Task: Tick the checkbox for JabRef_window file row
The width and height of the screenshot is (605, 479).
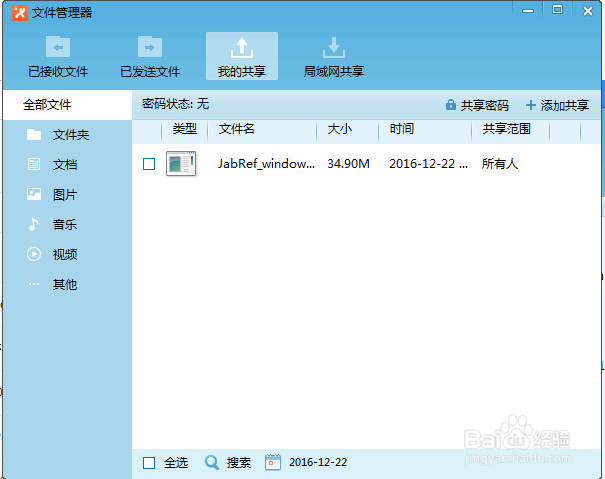Action: coord(149,164)
